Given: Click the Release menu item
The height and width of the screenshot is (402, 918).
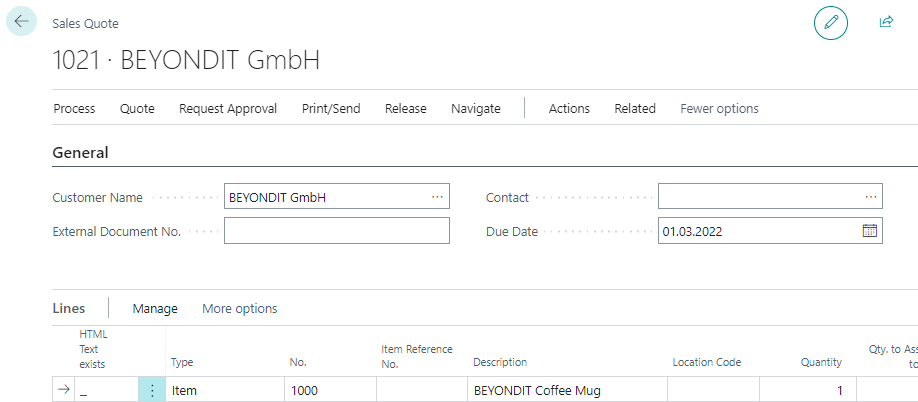Looking at the screenshot, I should [x=405, y=108].
